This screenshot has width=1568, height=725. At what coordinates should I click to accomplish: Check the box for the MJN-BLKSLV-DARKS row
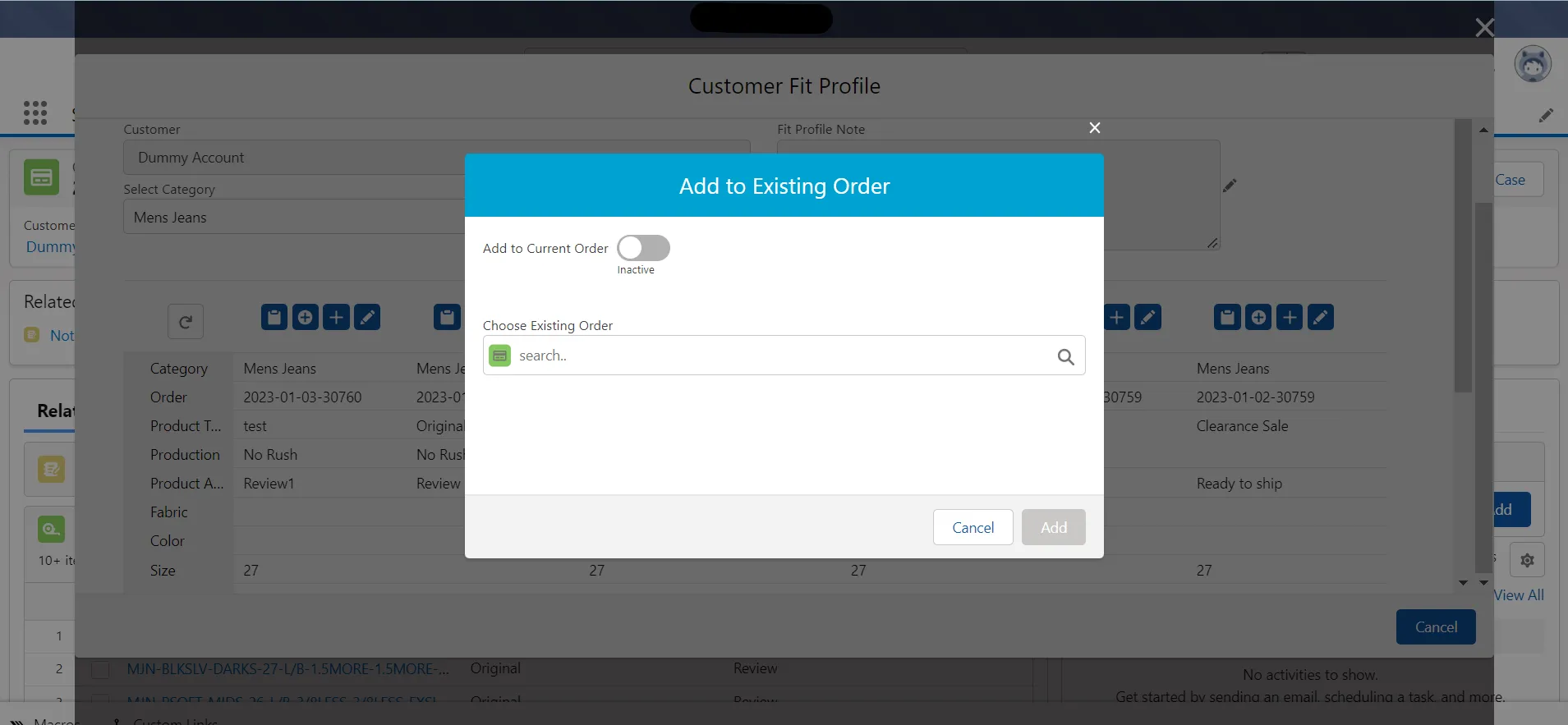click(100, 670)
